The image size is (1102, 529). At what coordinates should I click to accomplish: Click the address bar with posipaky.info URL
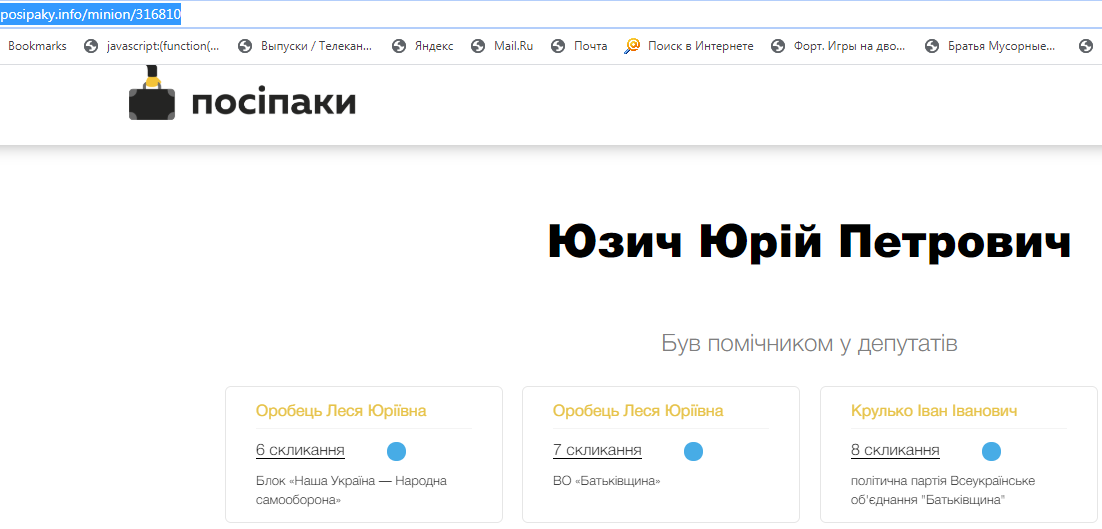(x=400, y=14)
